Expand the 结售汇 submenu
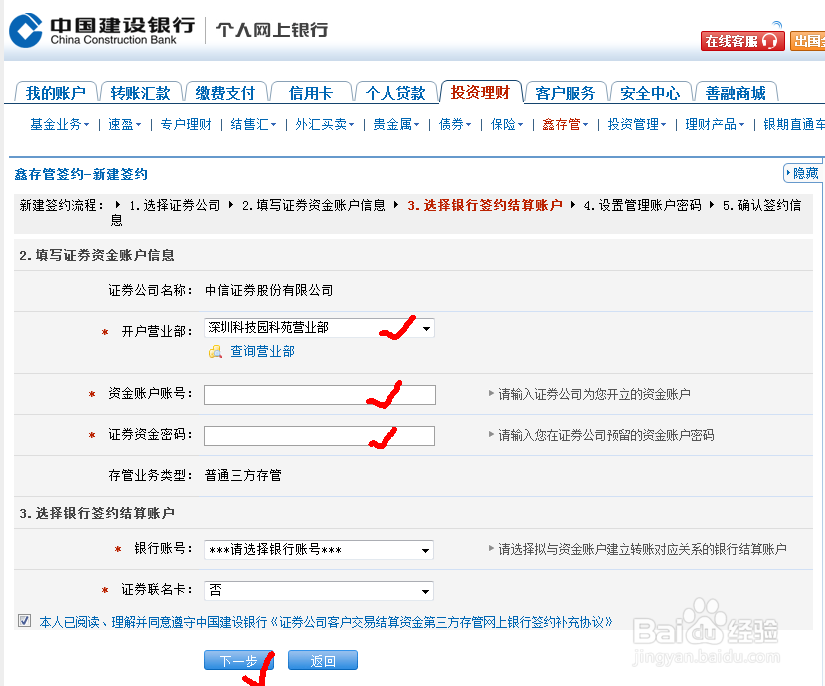 point(253,125)
